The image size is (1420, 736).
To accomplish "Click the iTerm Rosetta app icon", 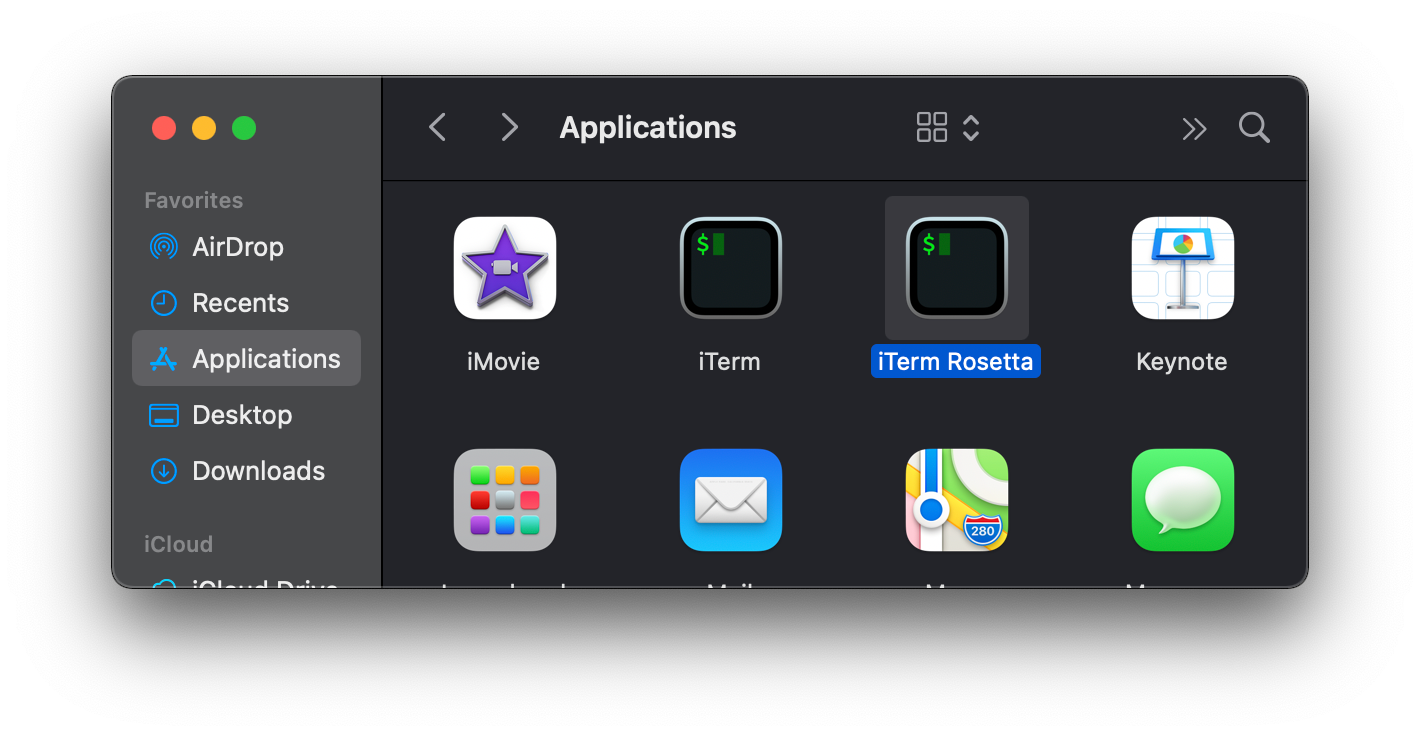I will click(x=956, y=268).
